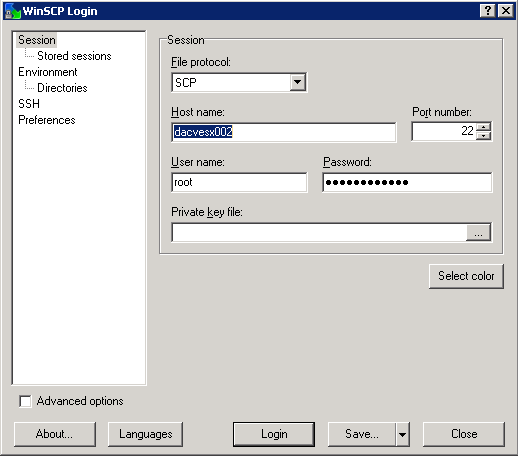Increase the port number with up arrow
This screenshot has width=518, height=456.
point(483,127)
